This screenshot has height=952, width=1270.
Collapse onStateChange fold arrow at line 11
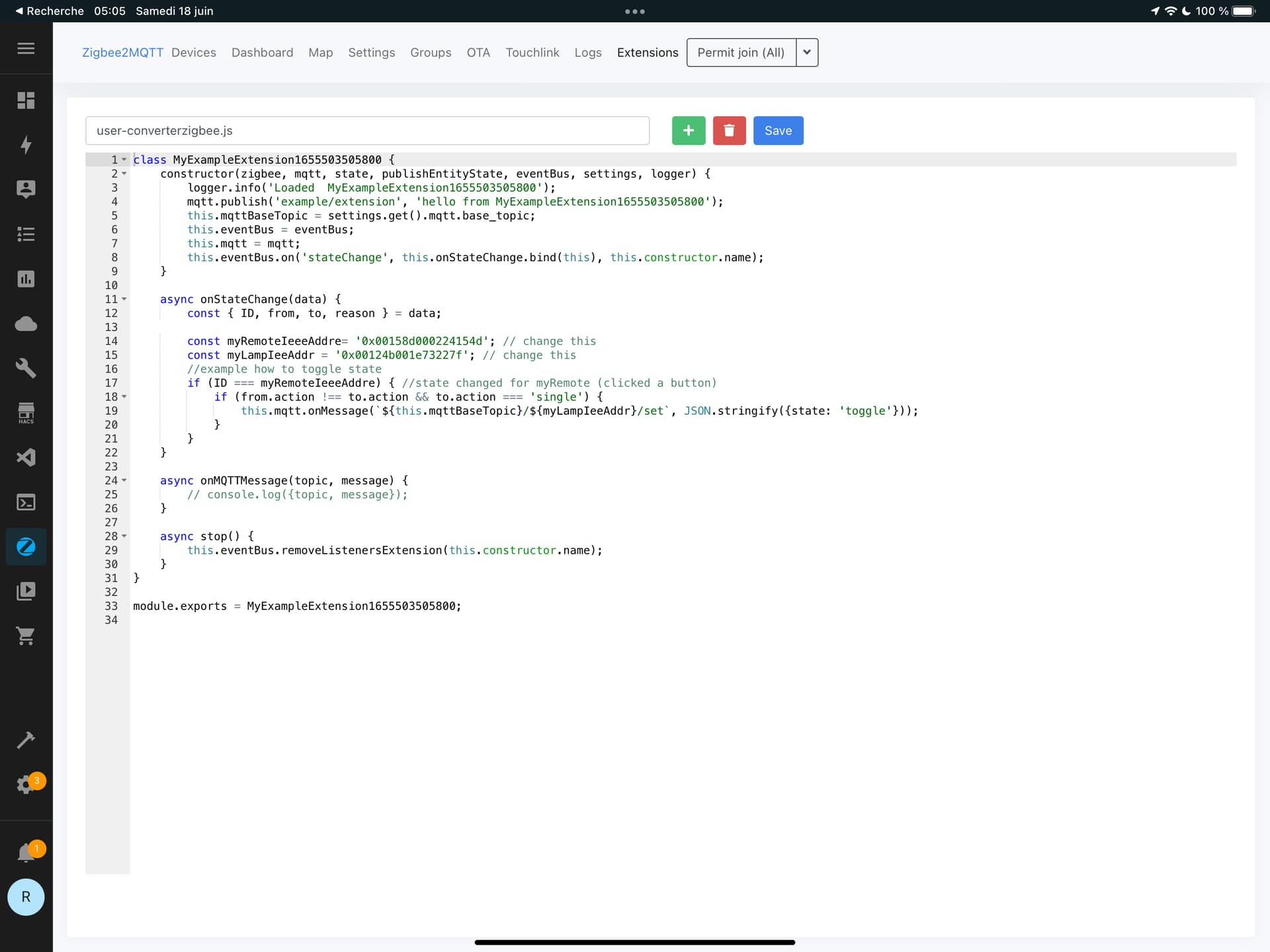[x=124, y=299]
